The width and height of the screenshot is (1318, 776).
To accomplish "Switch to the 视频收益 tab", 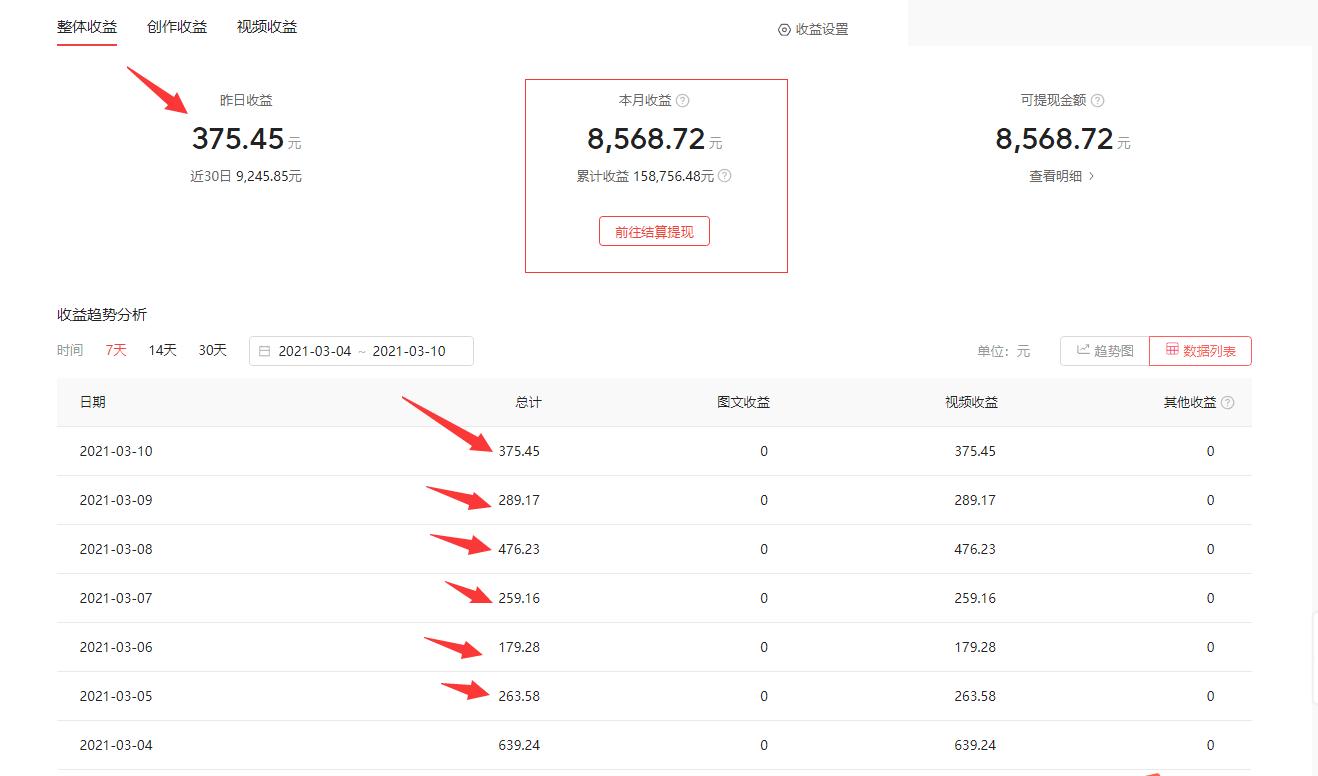I will pos(267,27).
